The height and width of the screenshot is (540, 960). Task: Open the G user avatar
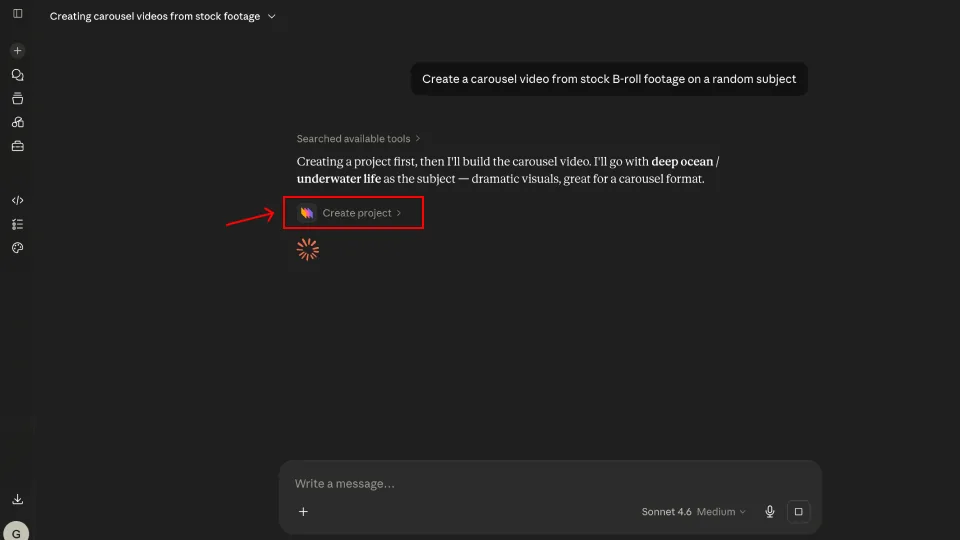tap(16, 531)
